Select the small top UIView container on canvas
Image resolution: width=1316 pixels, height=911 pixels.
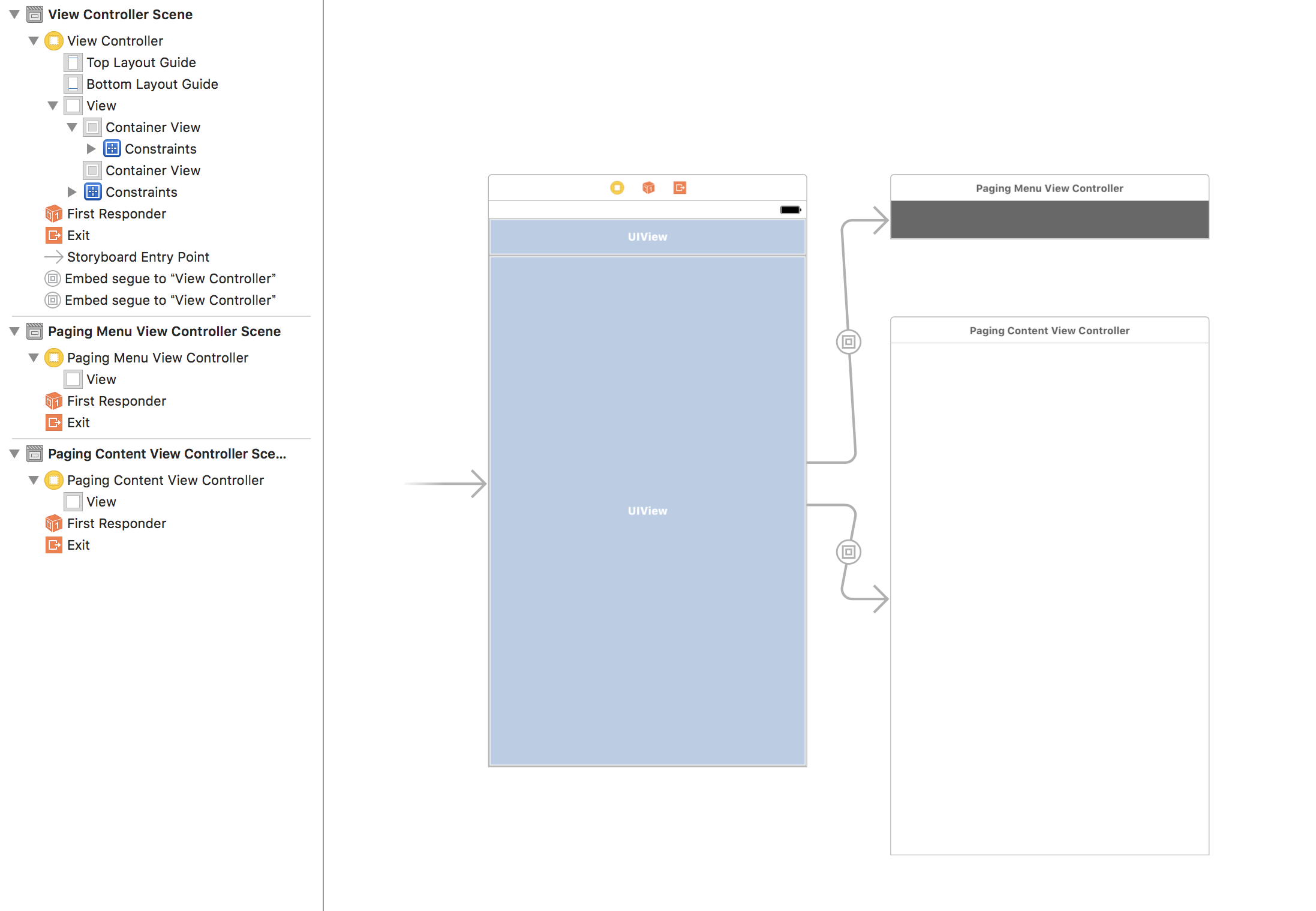pyautogui.click(x=647, y=237)
